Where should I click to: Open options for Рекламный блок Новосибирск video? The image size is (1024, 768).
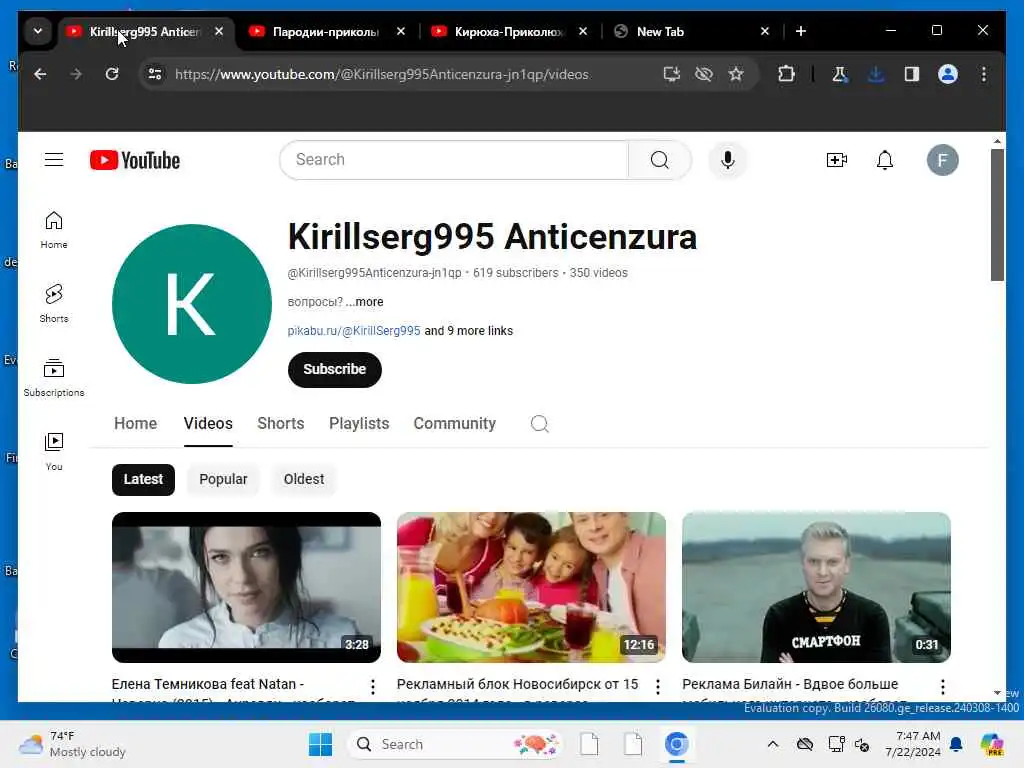pyautogui.click(x=658, y=686)
